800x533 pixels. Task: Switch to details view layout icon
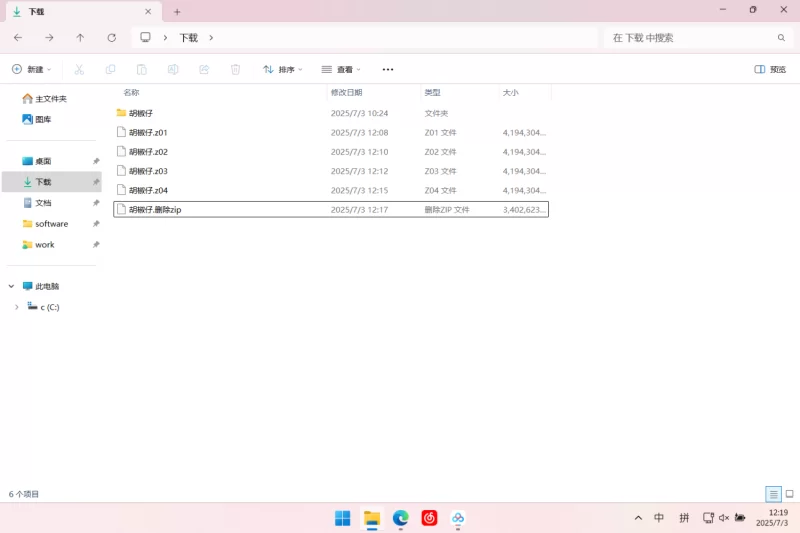tap(773, 494)
